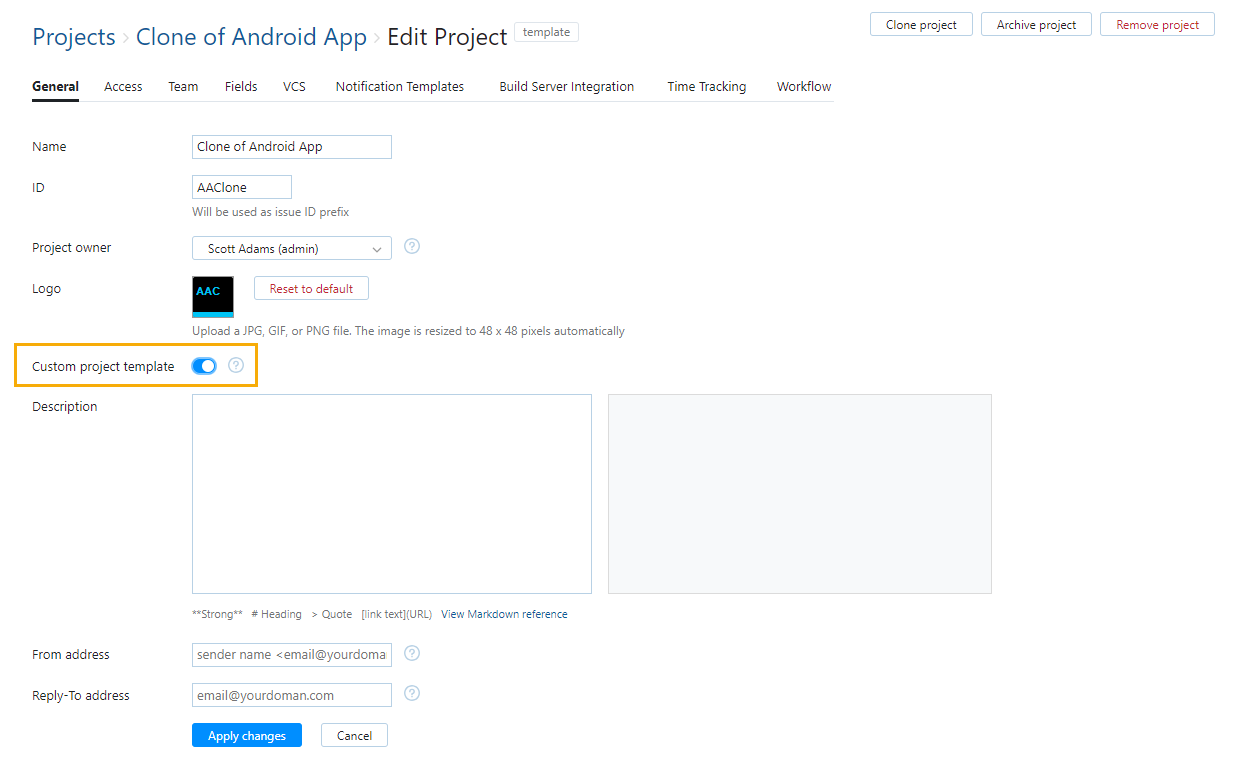This screenshot has width=1247, height=774.
Task: Click the Archive project button
Action: coord(1036,24)
